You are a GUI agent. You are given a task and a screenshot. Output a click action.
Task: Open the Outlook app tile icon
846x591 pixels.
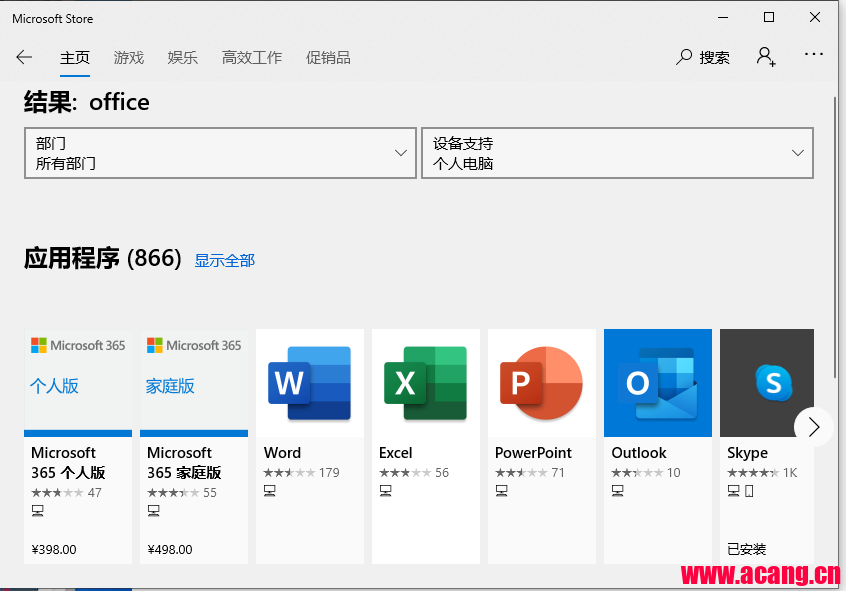[658, 383]
